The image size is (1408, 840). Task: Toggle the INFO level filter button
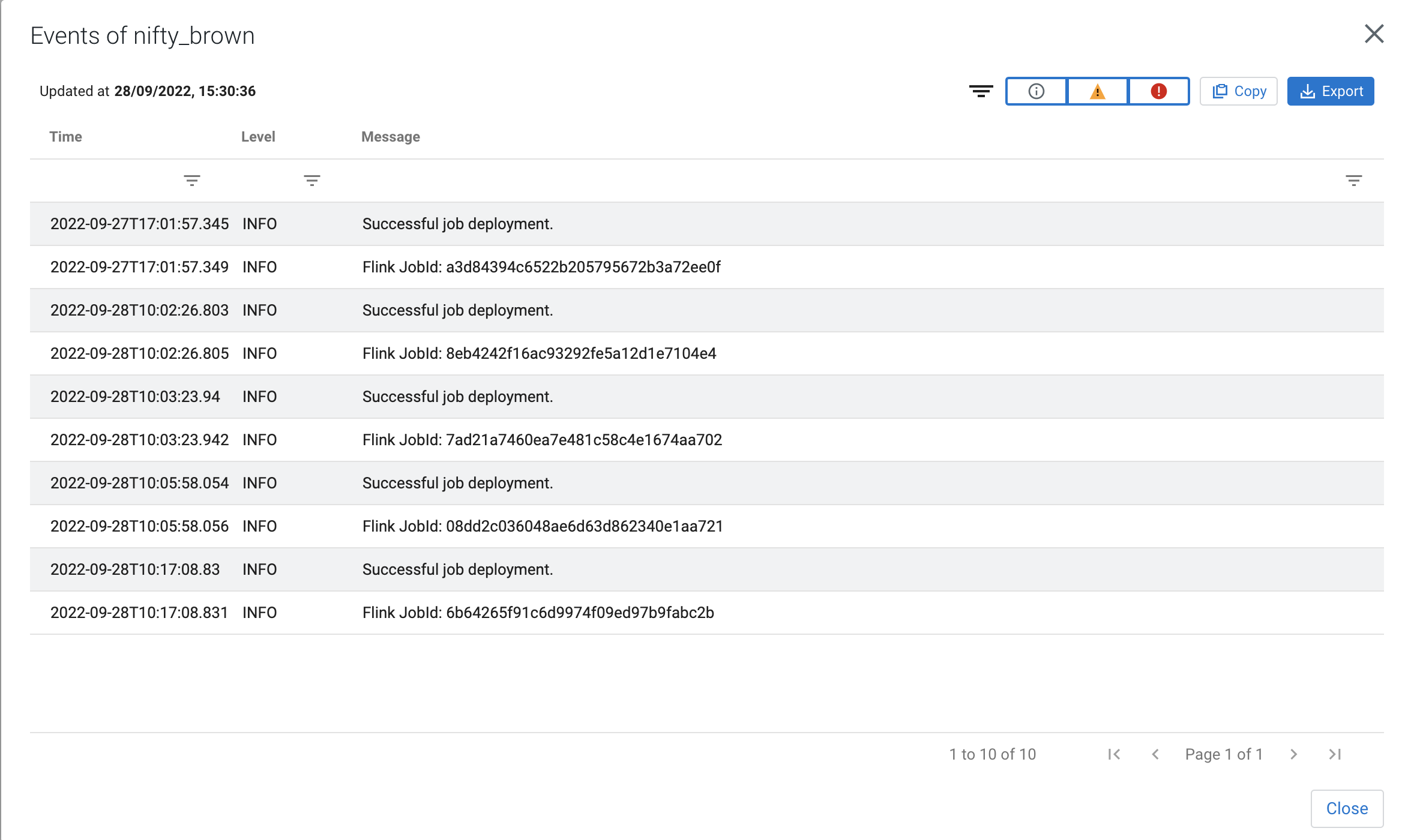(1035, 91)
